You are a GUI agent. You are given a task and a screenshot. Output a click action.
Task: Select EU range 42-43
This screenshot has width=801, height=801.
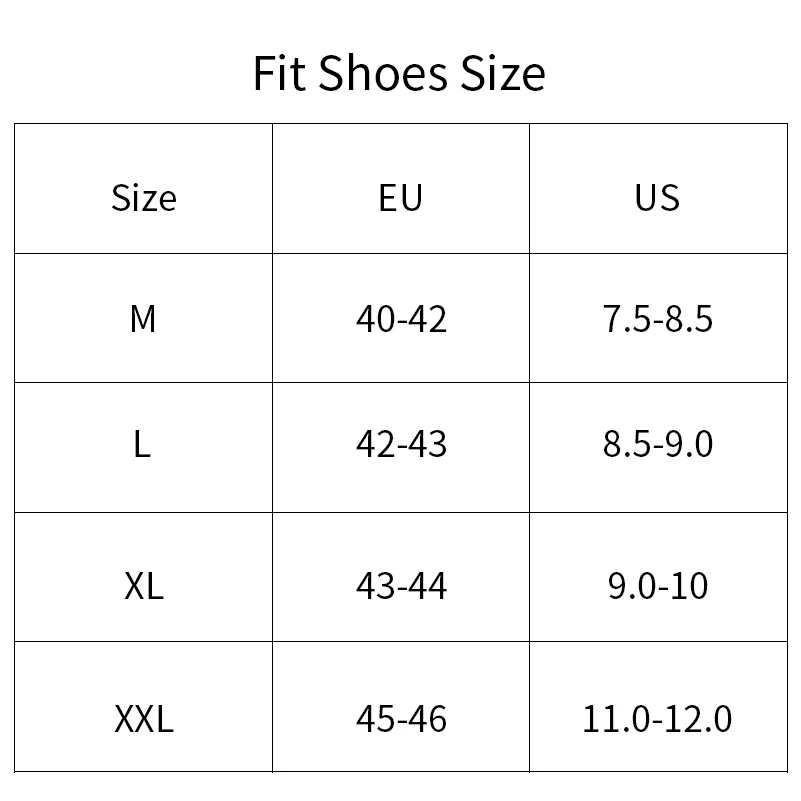click(401, 443)
